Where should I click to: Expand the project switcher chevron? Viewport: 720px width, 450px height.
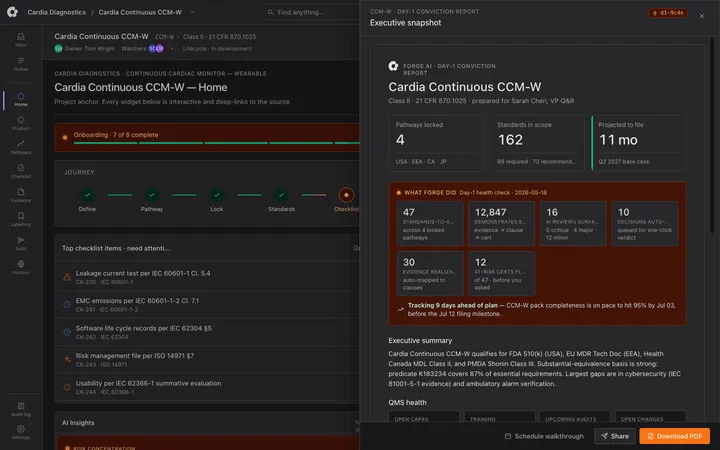click(192, 12)
